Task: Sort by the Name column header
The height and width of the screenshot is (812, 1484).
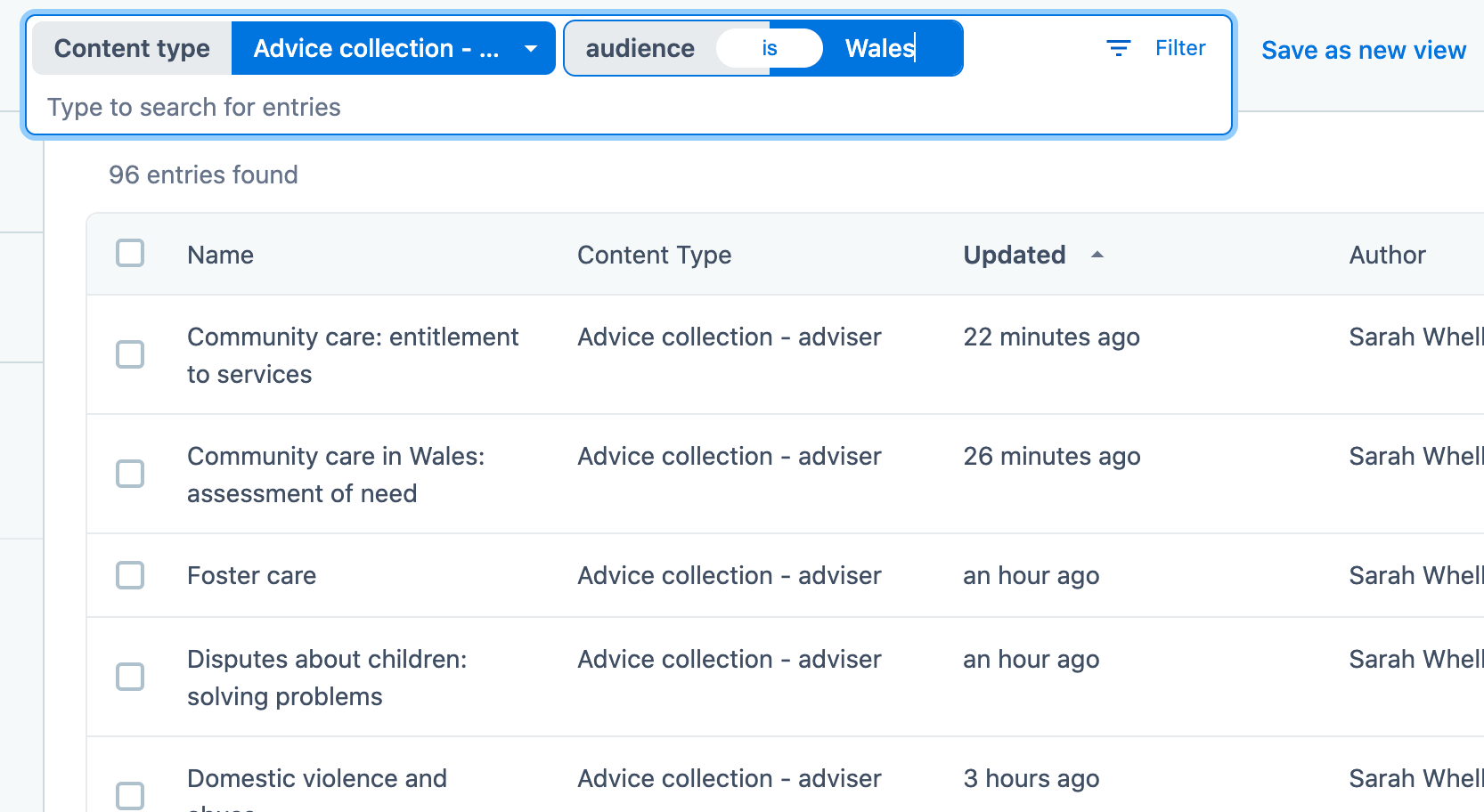Action: [220, 255]
